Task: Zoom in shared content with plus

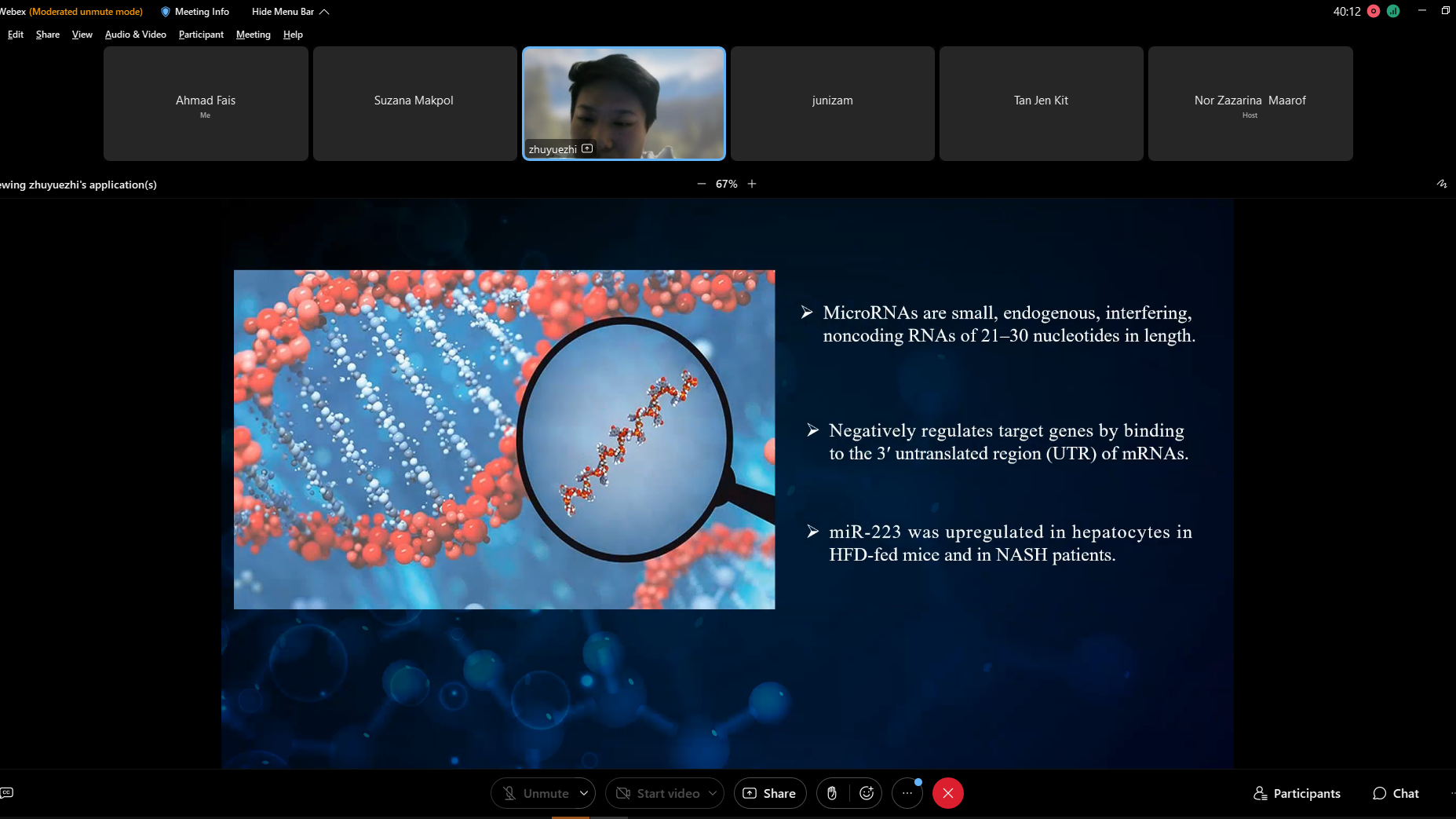Action: [x=752, y=184]
